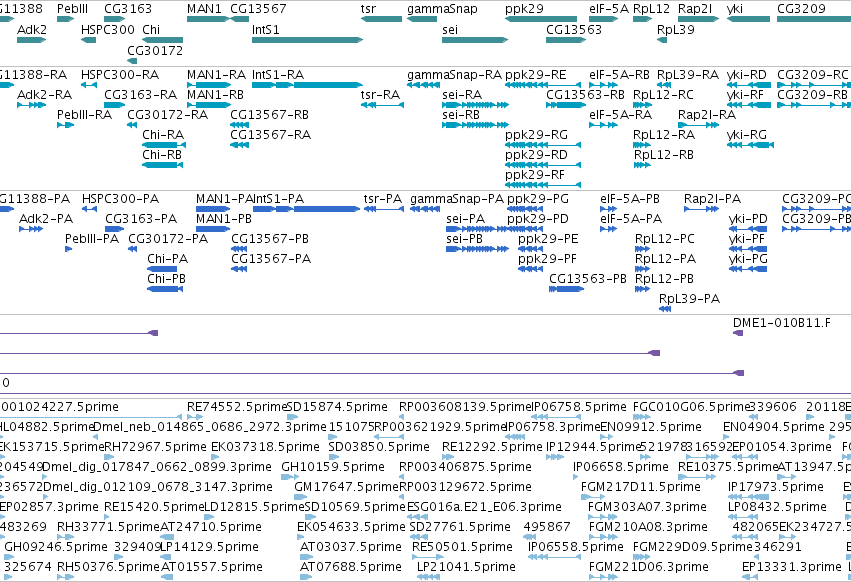Open the eIF-5A gene label
Viewport: 851px width, 582px height.
[x=609, y=9]
